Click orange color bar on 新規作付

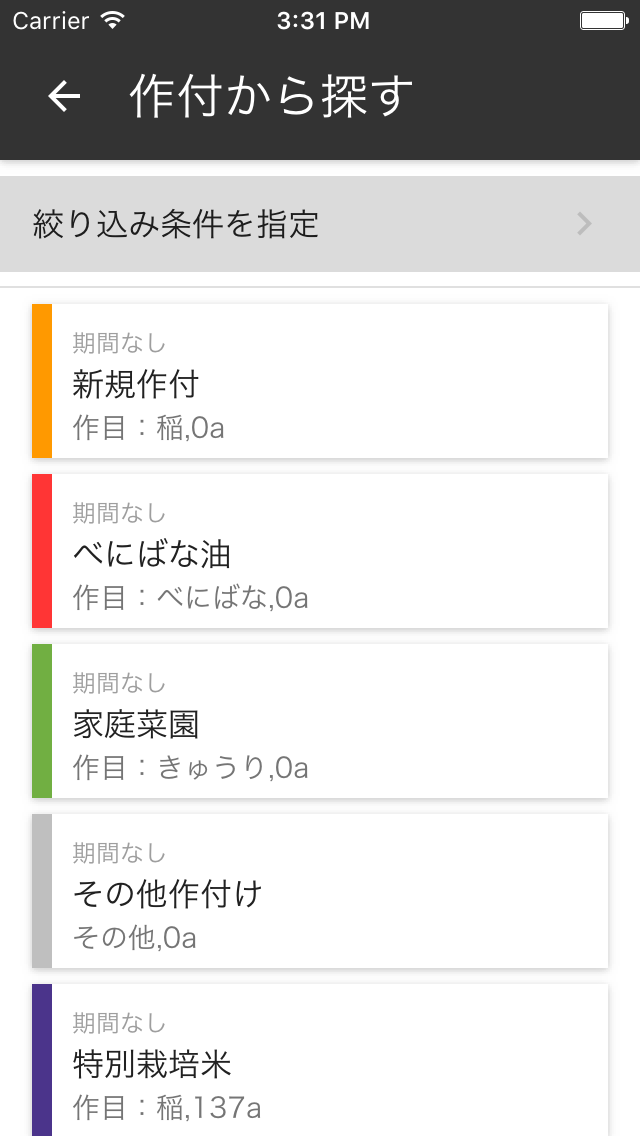[x=42, y=381]
